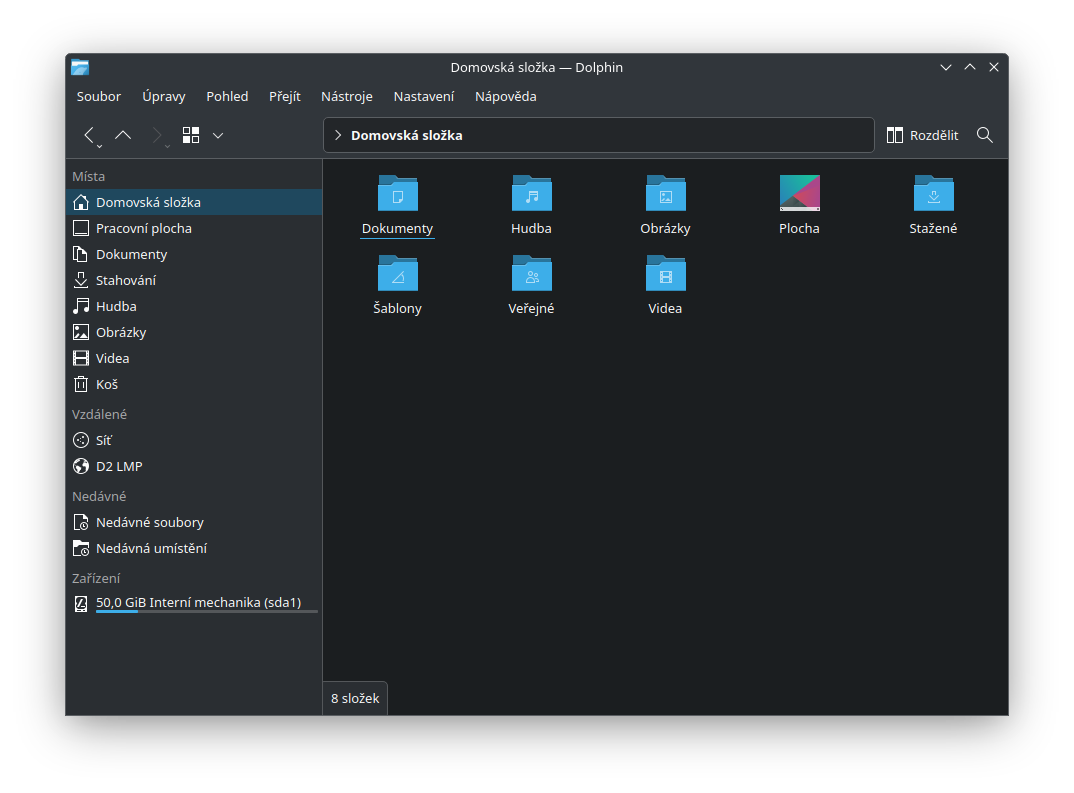The height and width of the screenshot is (793, 1074).
Task: Open the Obrázky pictures folder
Action: point(665,194)
